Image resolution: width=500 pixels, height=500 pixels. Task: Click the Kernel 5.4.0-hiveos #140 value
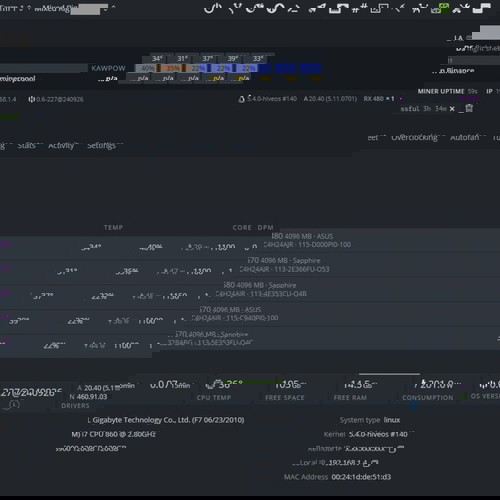pos(378,434)
